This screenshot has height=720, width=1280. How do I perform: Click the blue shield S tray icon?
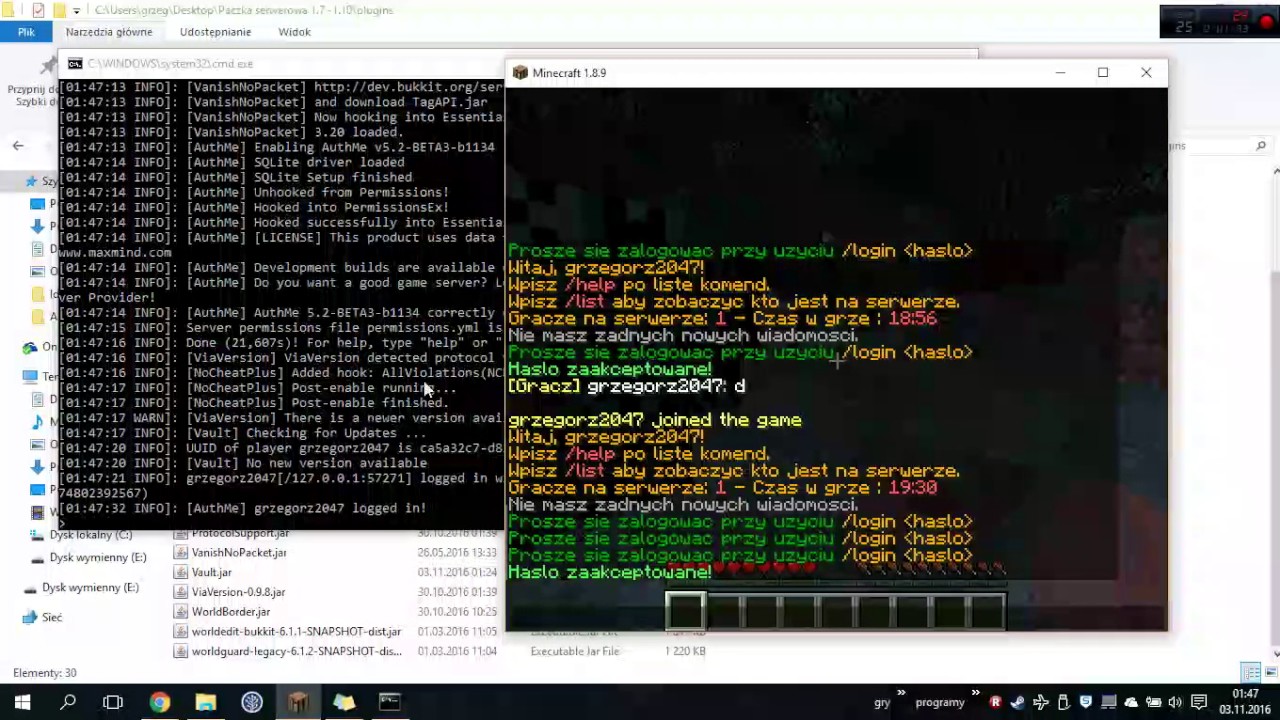click(x=1086, y=702)
